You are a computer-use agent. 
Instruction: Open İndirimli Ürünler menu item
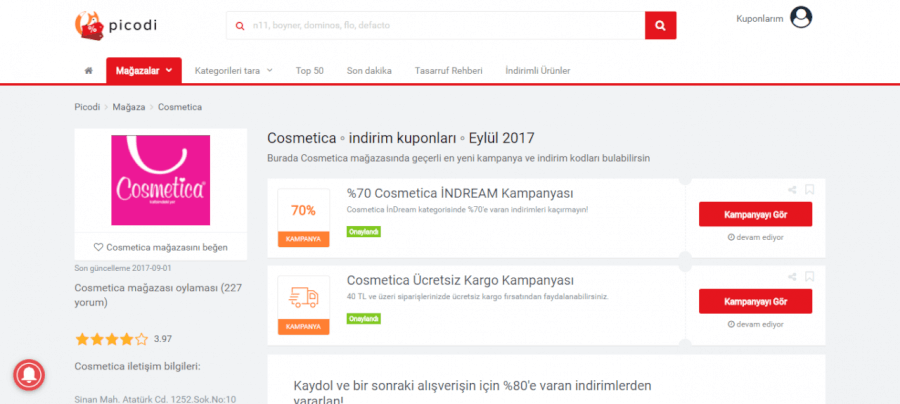(538, 71)
